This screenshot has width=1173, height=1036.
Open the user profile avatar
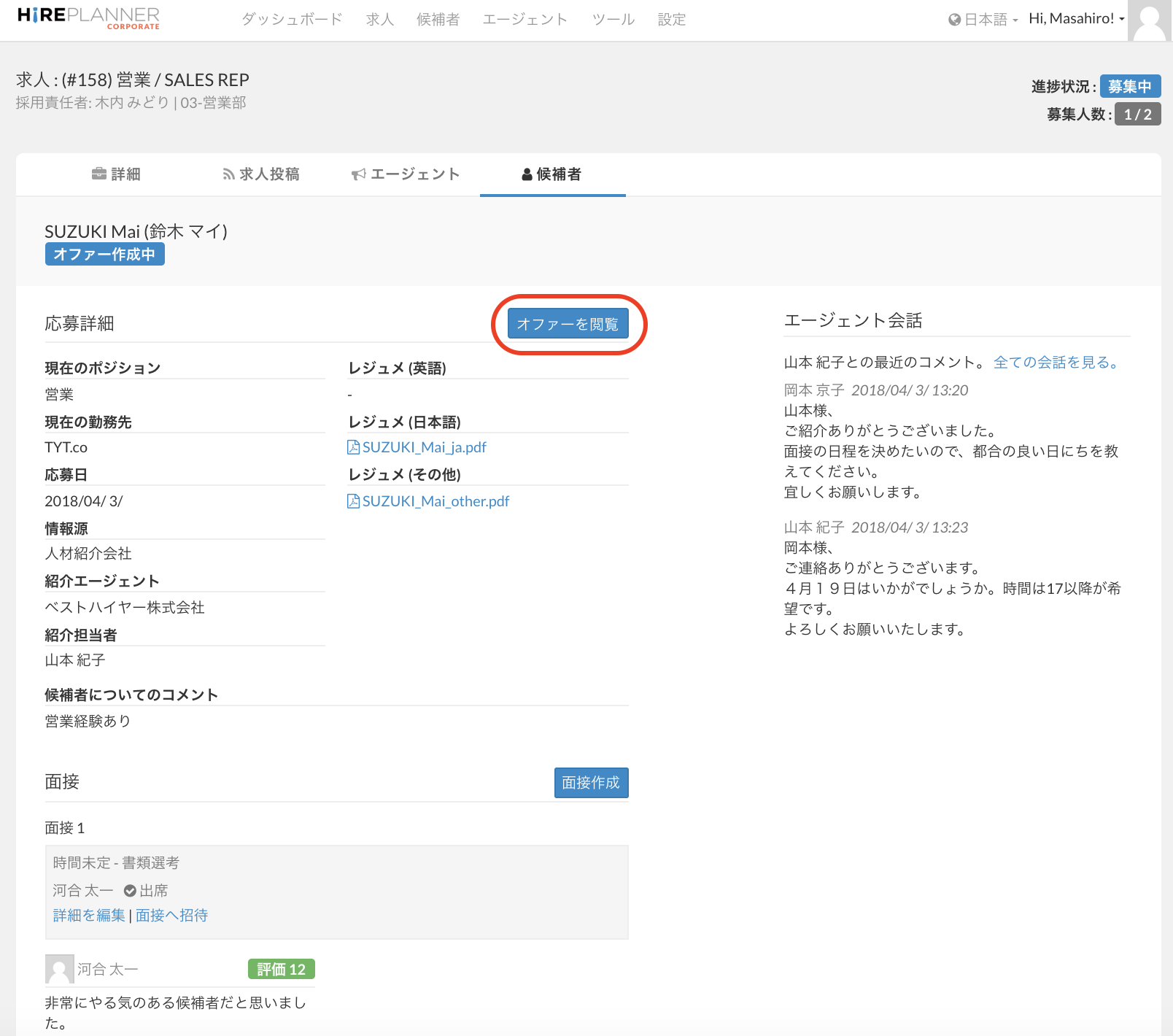1150,20
